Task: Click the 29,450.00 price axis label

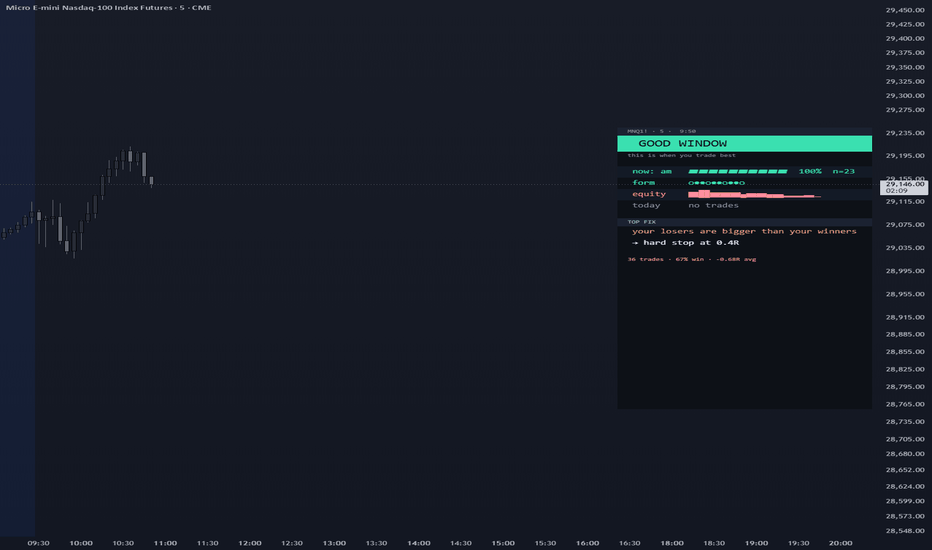Action: coord(905,10)
